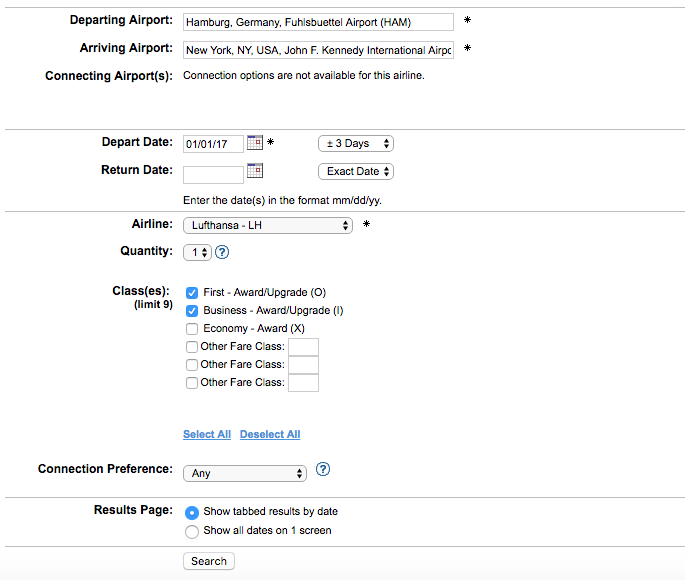Image resolution: width=685 pixels, height=580 pixels.
Task: Click the Departing Airport text field
Action: (x=318, y=22)
